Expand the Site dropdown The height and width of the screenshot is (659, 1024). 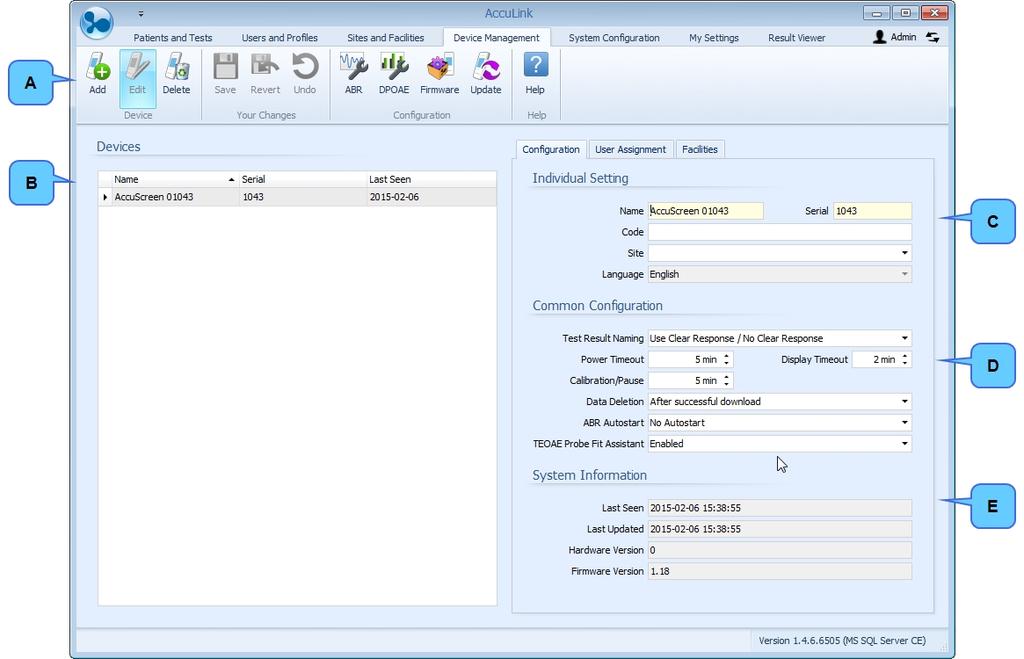point(904,253)
